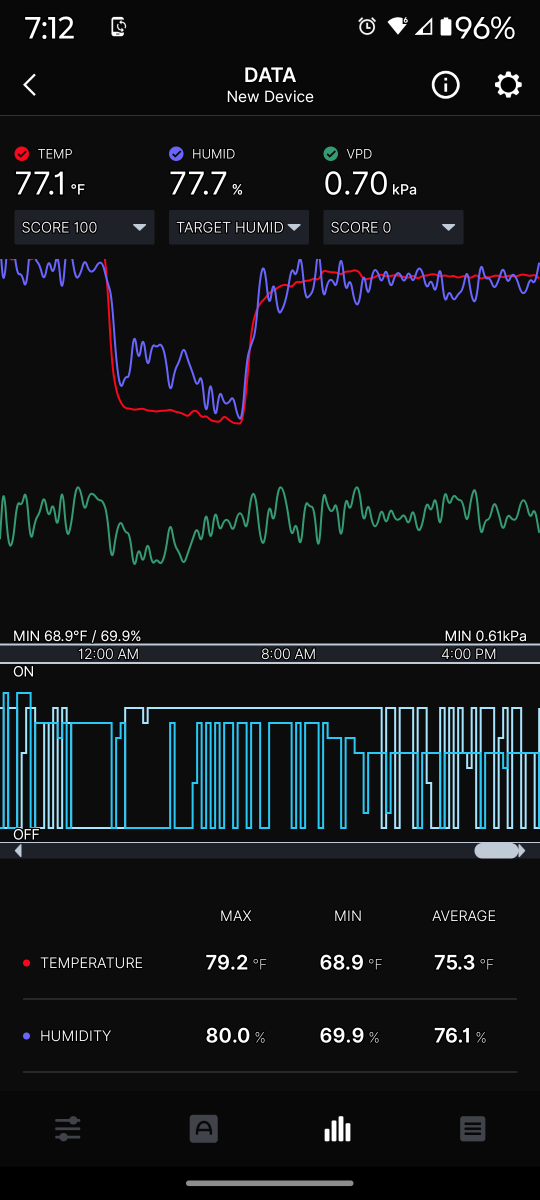Toggle the VPD series checkbox
The height and width of the screenshot is (1200, 540).
[x=331, y=154]
